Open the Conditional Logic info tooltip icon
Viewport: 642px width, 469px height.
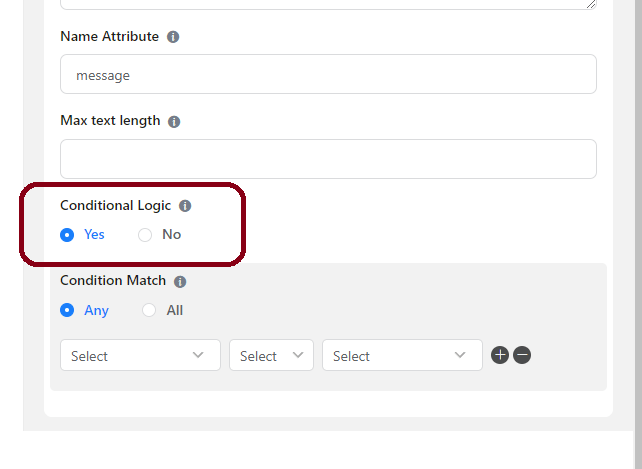(x=185, y=206)
